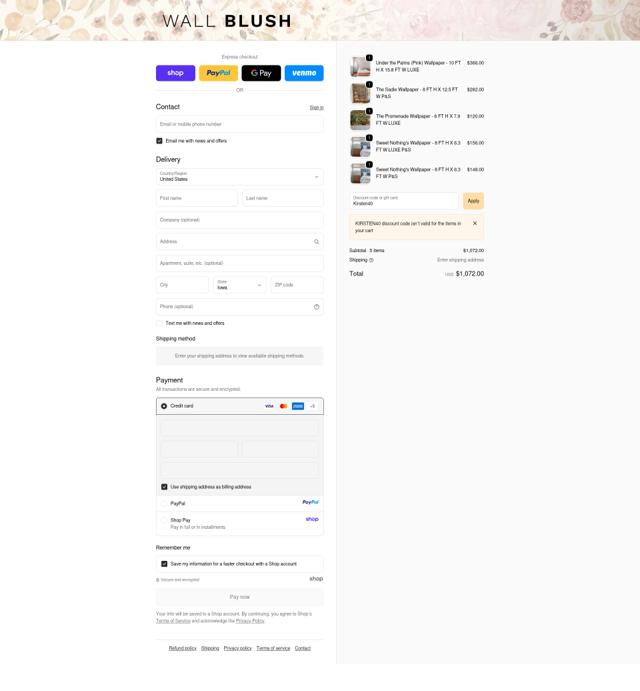
Task: Select Google Pay express checkout
Action: coord(261,73)
